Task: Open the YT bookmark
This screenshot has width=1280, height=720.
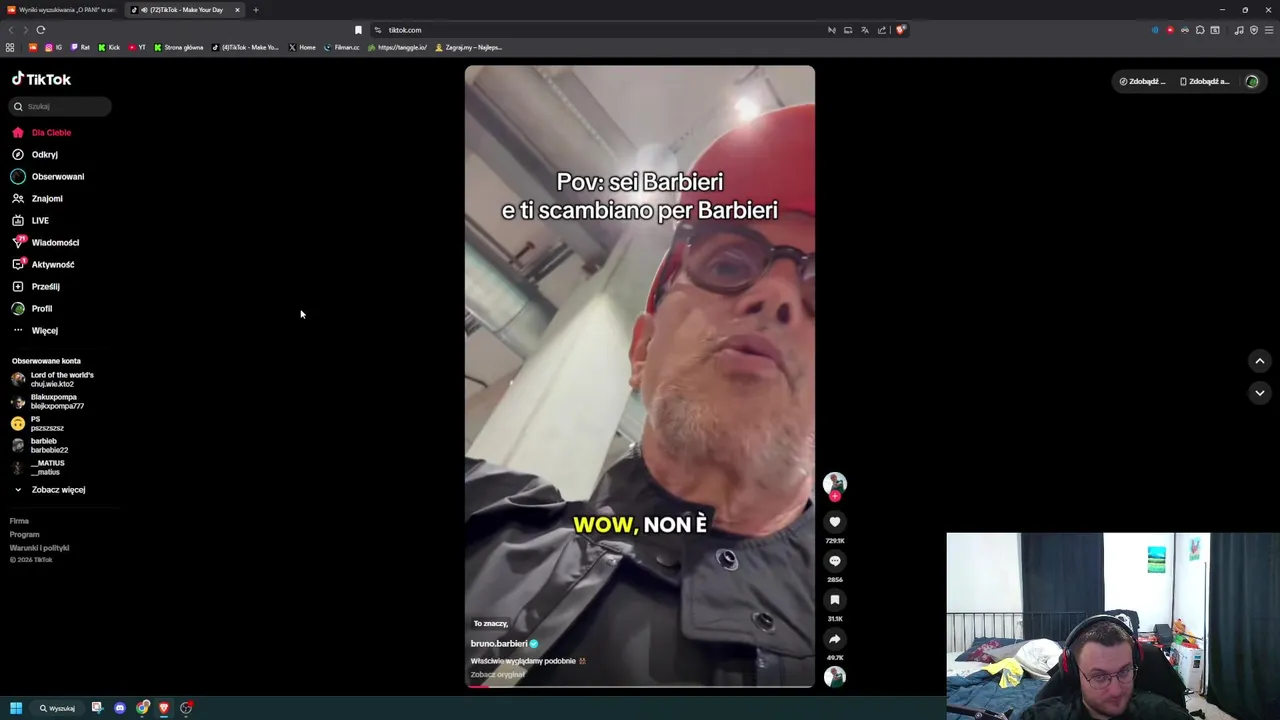Action: [137, 47]
